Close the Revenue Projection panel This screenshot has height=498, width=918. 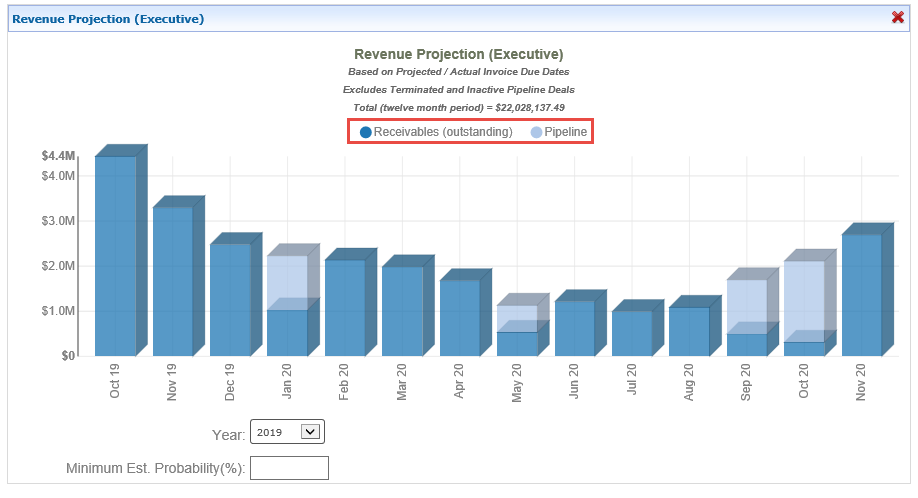tap(897, 17)
